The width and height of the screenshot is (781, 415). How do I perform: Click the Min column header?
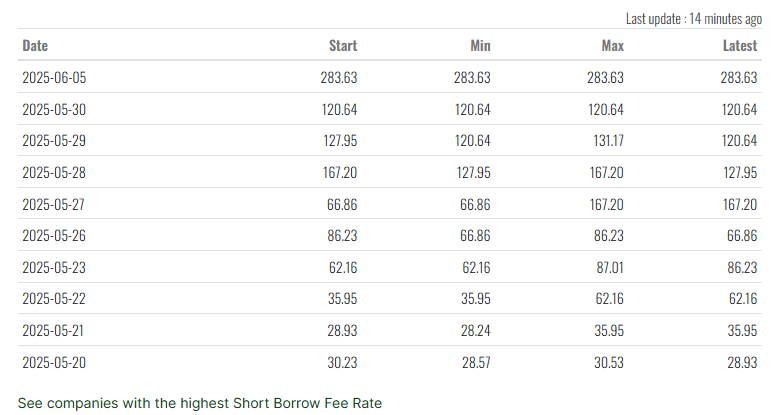point(480,46)
